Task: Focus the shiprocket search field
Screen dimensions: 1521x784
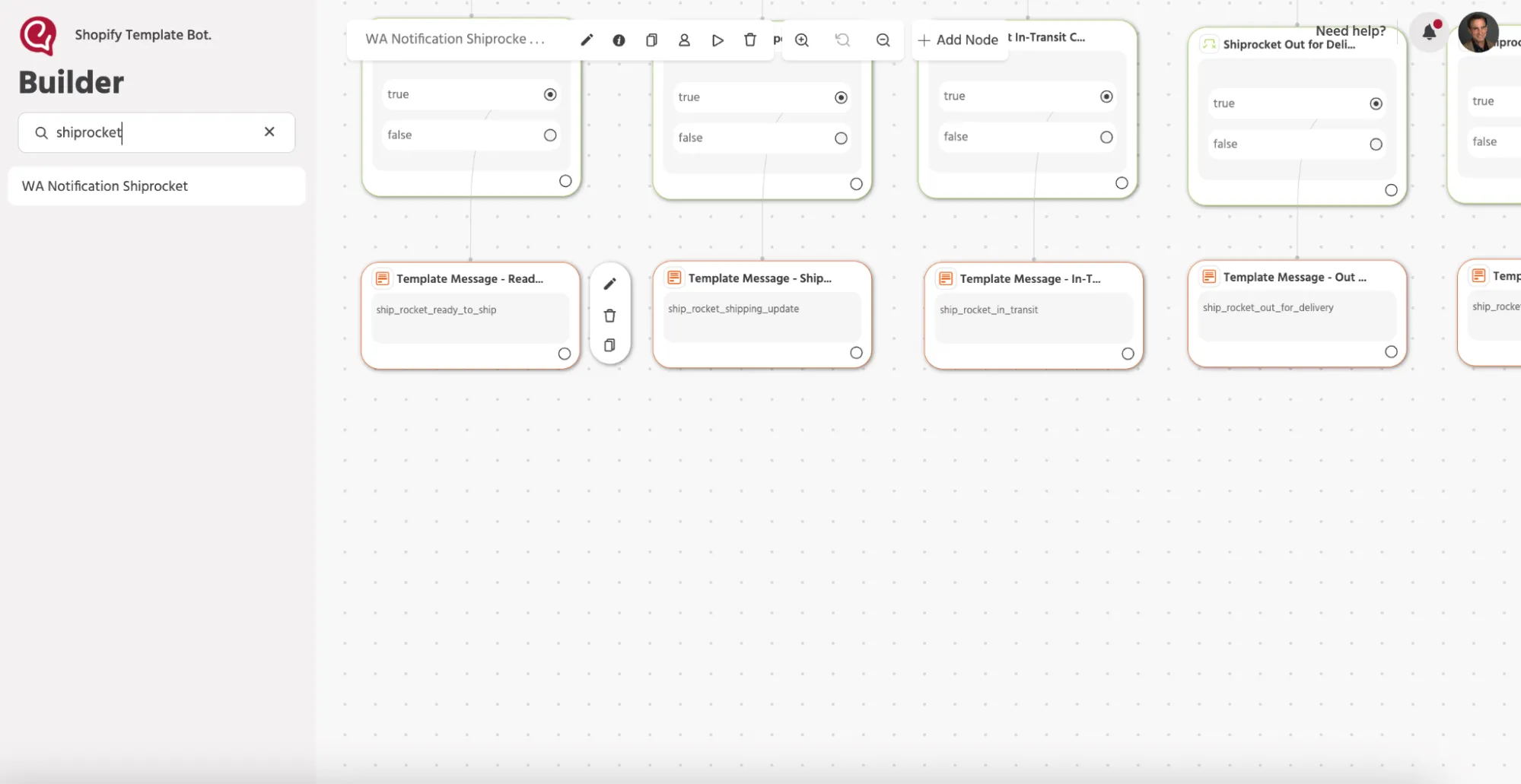Action: click(157, 132)
